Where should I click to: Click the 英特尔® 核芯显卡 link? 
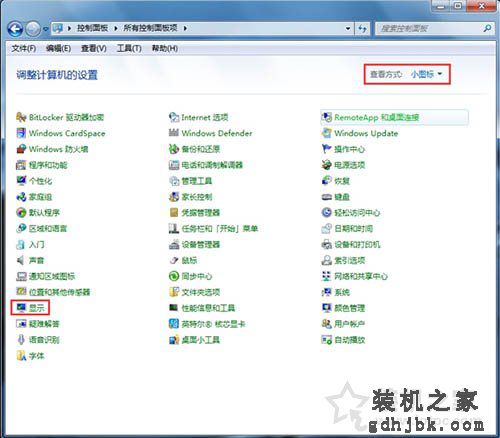point(214,324)
